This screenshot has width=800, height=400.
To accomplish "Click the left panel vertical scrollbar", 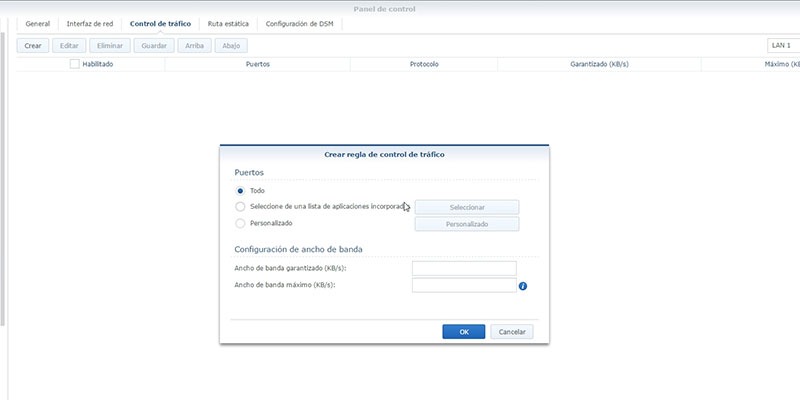I will click(x=3, y=179).
